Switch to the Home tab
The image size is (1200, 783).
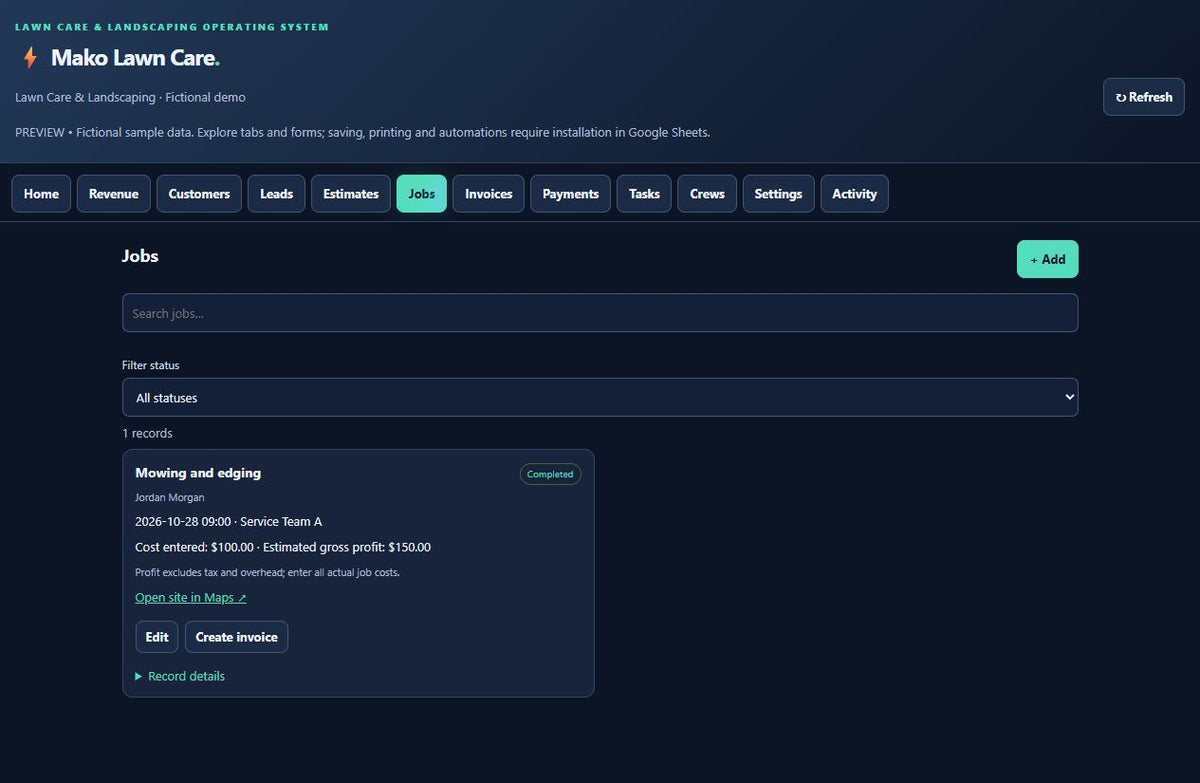point(41,194)
